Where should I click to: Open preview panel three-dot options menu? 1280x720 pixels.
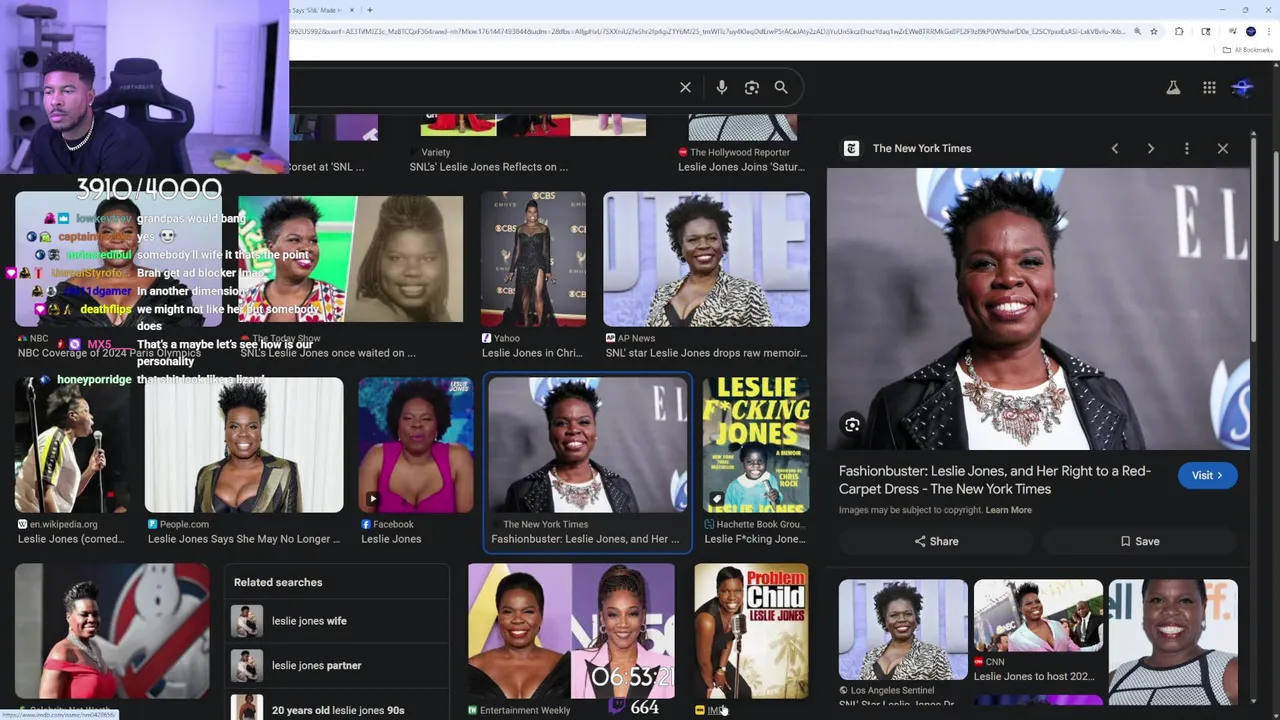(x=1187, y=148)
